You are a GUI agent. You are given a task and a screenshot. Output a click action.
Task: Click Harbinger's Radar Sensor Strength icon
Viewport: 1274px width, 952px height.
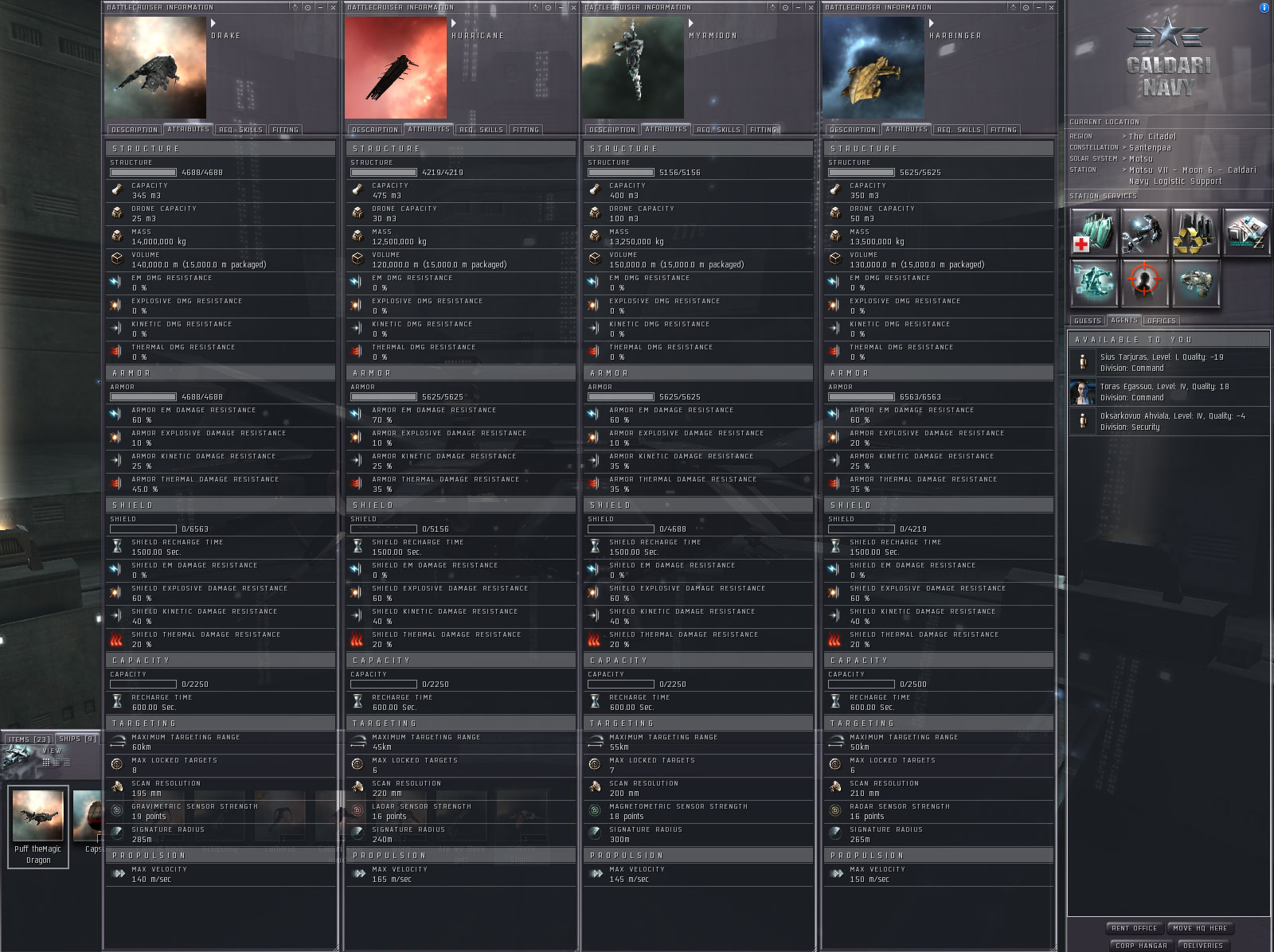pyautogui.click(x=835, y=811)
